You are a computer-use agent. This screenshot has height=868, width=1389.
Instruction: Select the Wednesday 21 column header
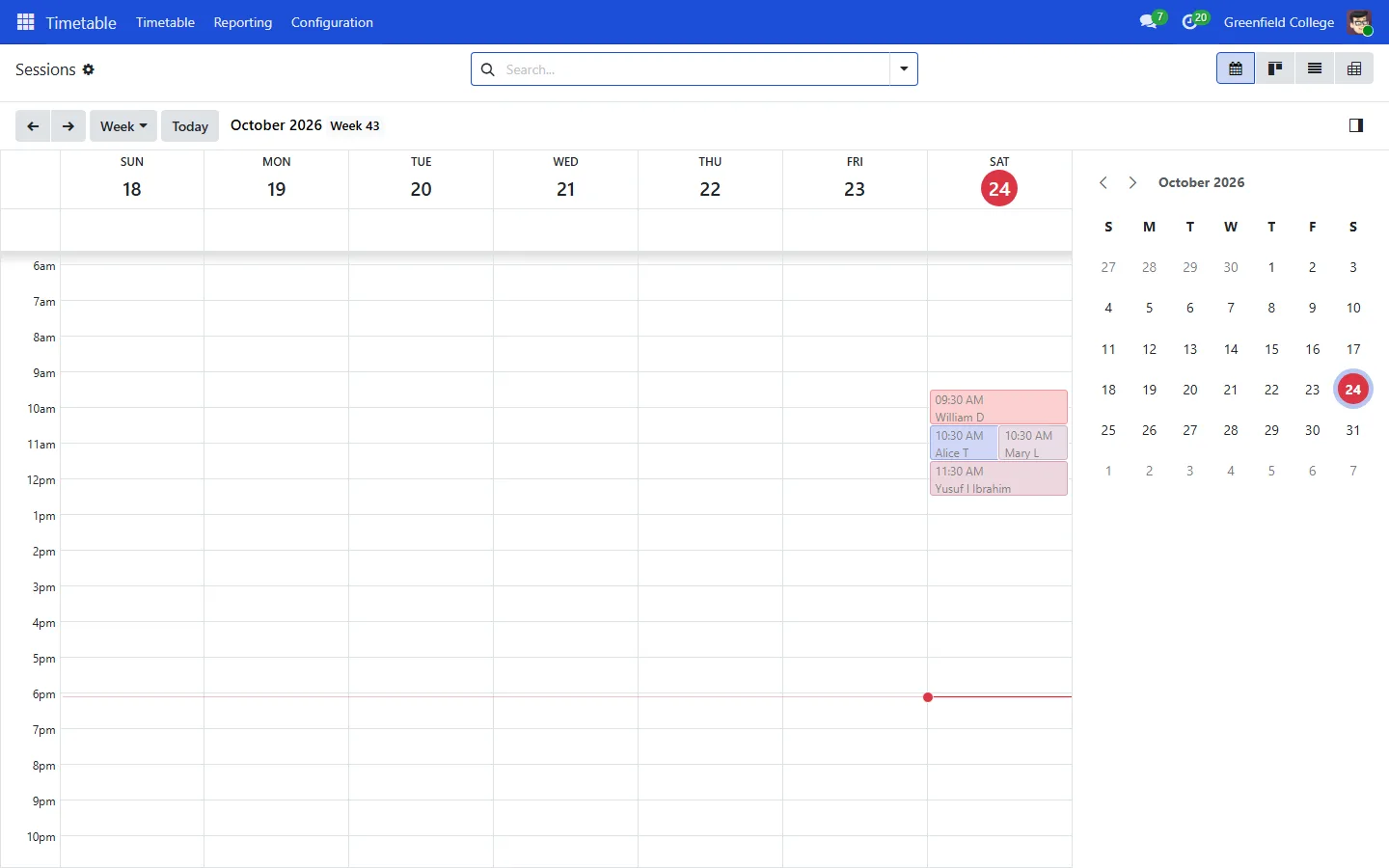coord(566,179)
